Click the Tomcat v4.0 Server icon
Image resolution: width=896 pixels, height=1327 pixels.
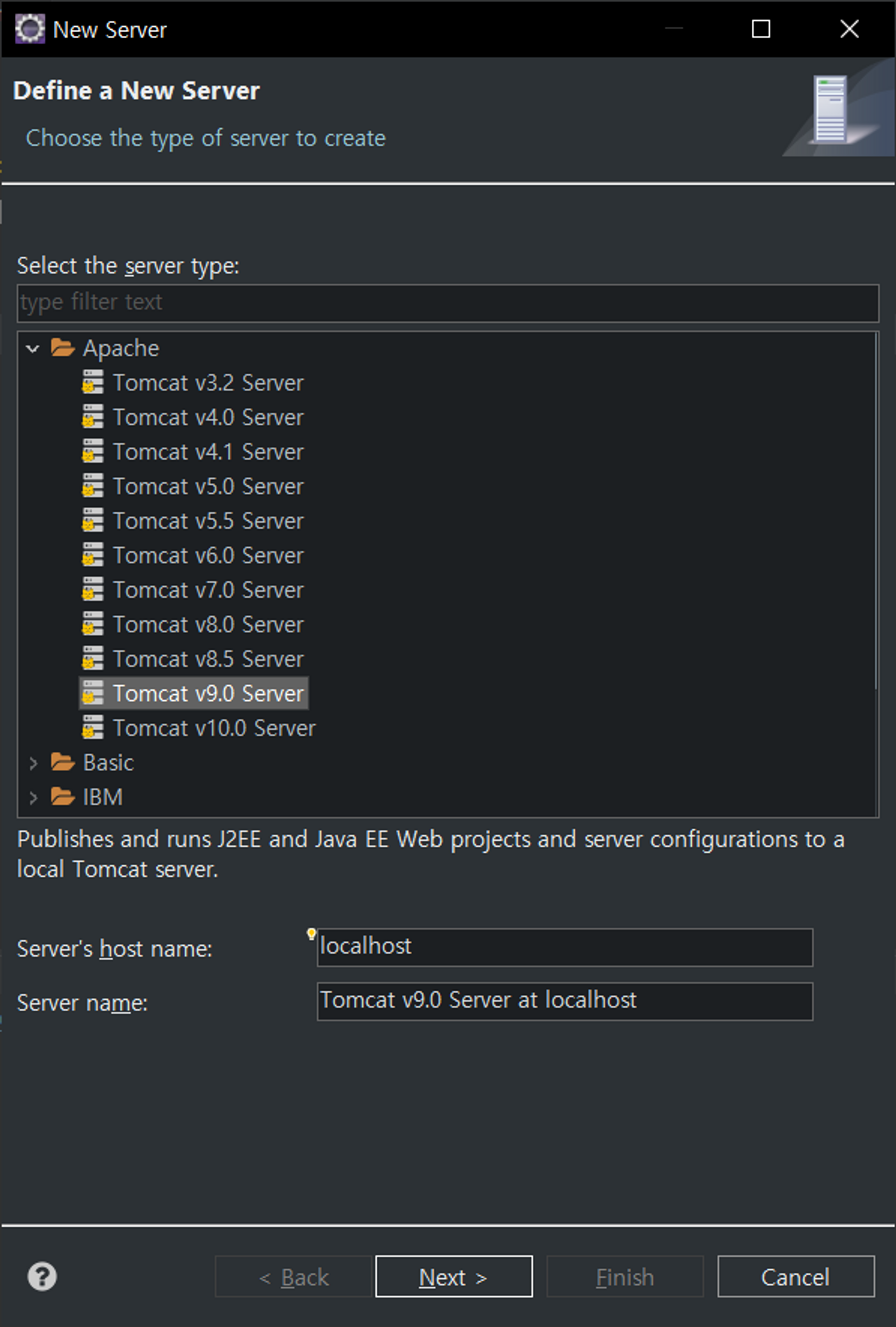92,416
